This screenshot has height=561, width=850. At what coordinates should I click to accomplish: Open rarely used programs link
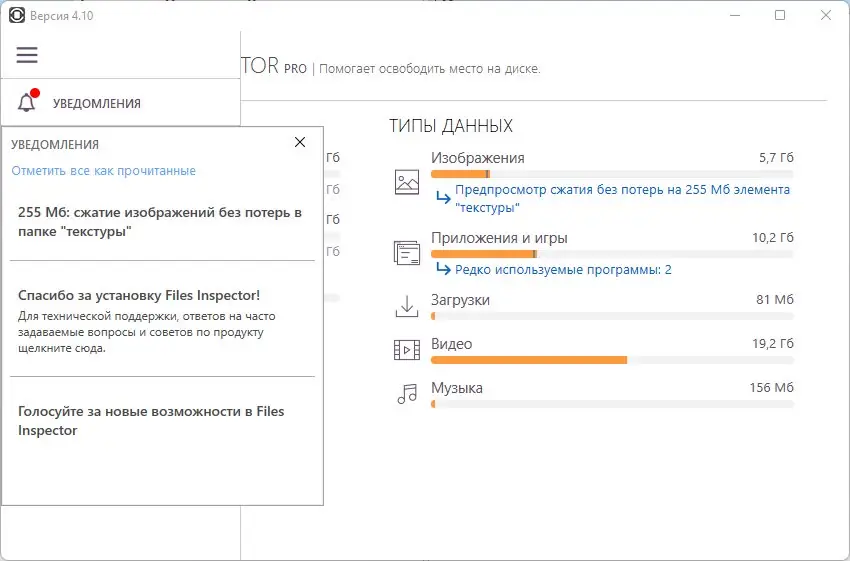[563, 270]
